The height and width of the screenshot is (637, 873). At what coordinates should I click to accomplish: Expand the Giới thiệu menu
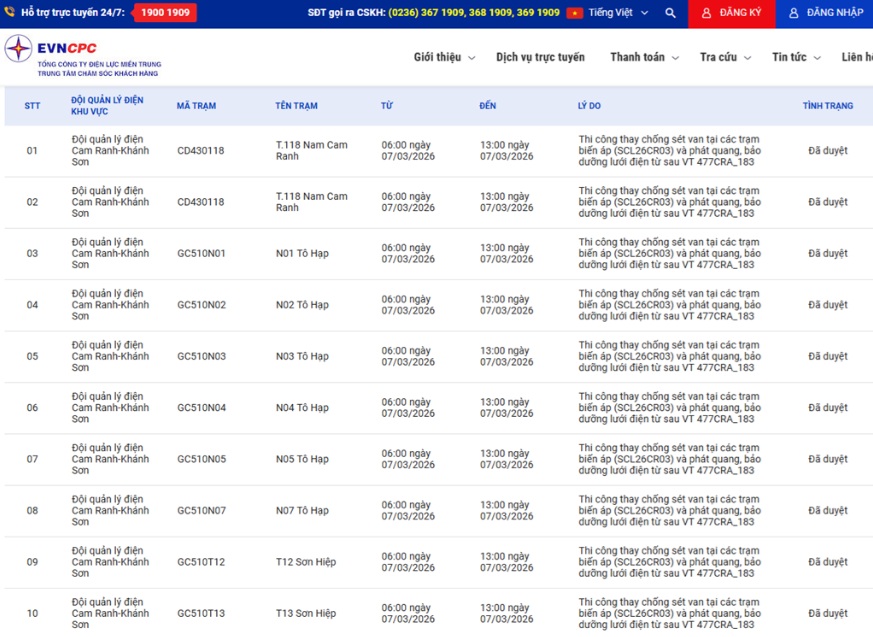[x=444, y=57]
